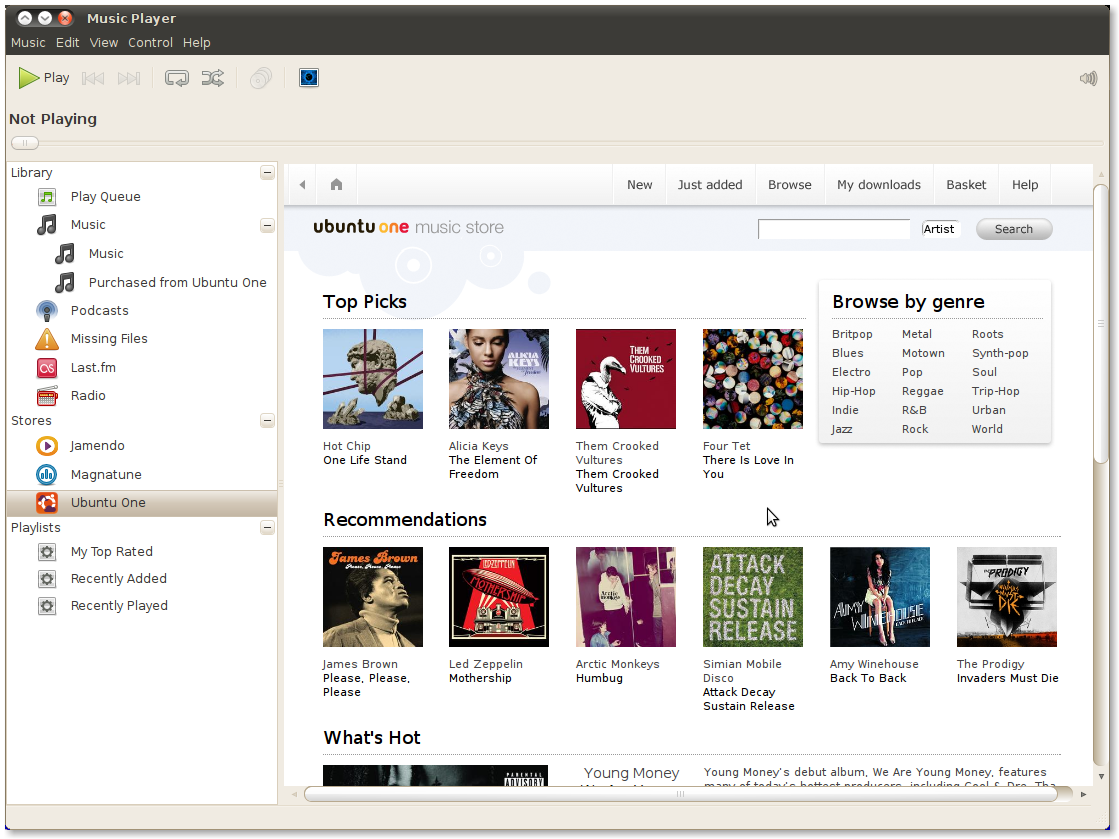
Task: Collapse the Stores section
Action: [x=267, y=420]
